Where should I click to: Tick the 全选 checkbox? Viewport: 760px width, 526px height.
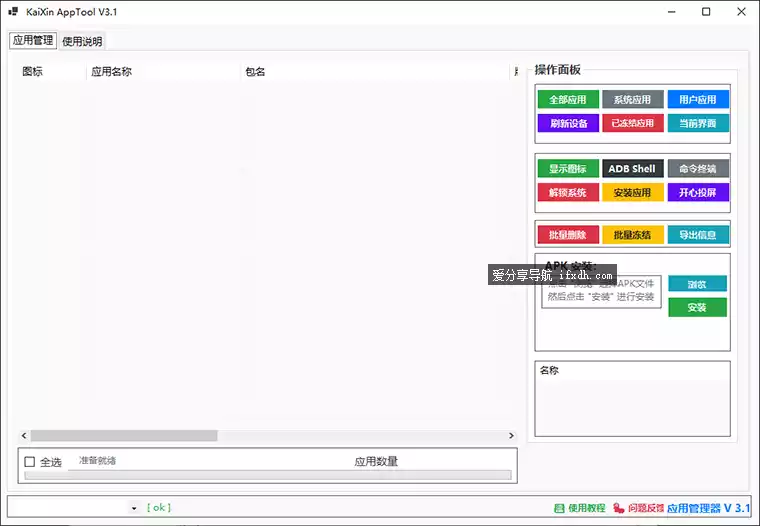(30, 462)
